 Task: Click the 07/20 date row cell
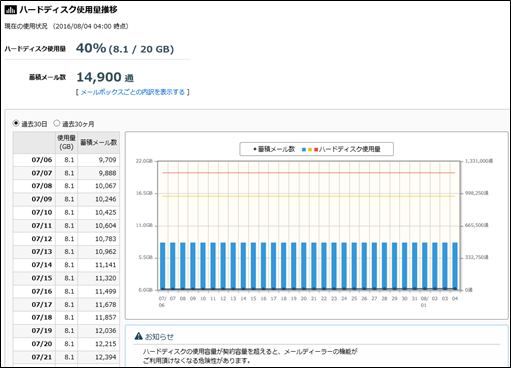[34, 344]
